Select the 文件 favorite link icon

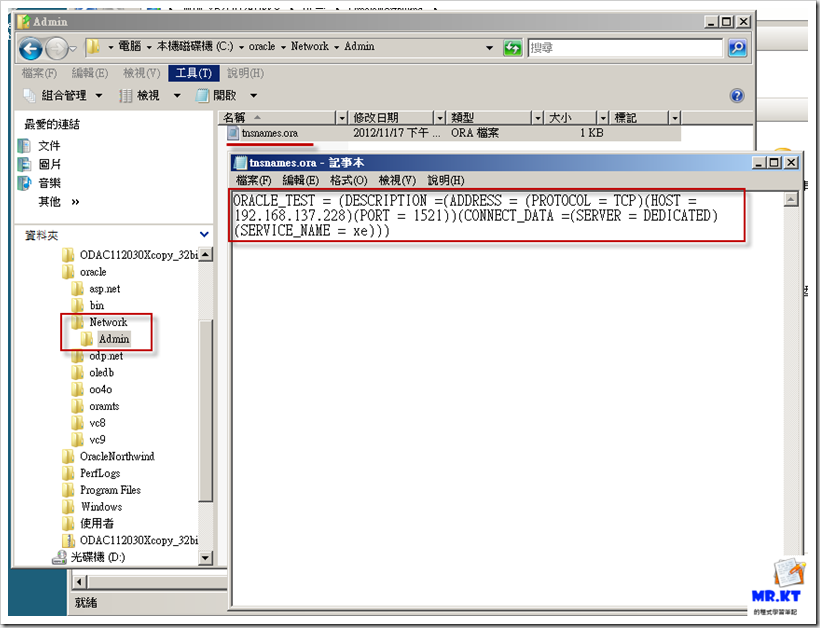[24, 145]
